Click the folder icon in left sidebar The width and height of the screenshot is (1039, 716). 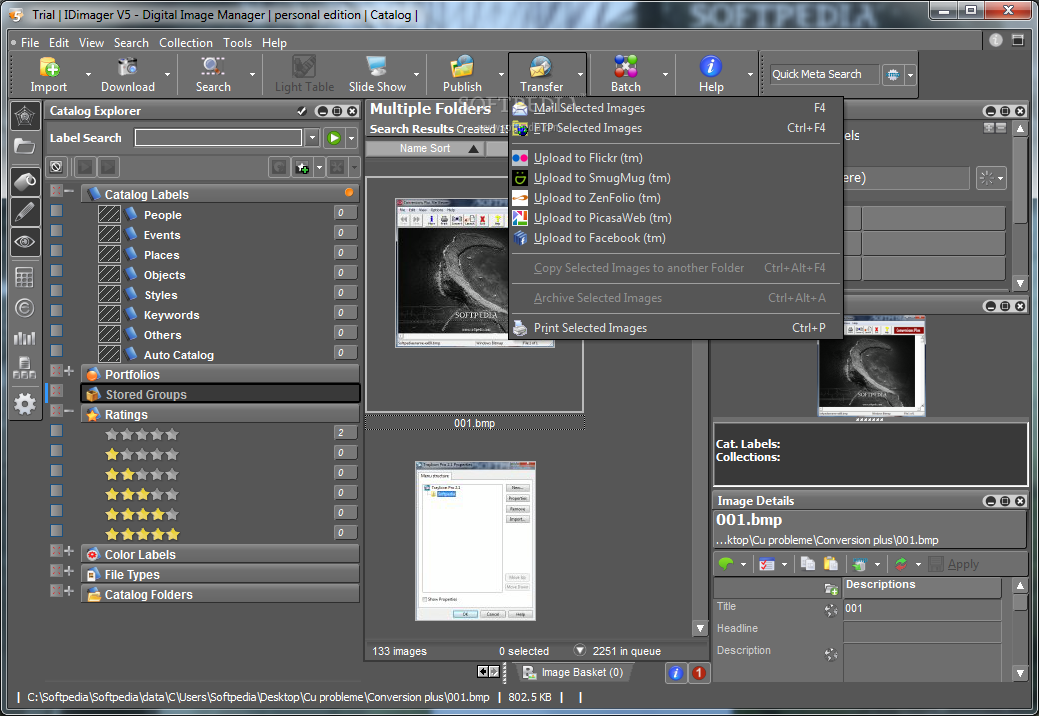coord(25,146)
